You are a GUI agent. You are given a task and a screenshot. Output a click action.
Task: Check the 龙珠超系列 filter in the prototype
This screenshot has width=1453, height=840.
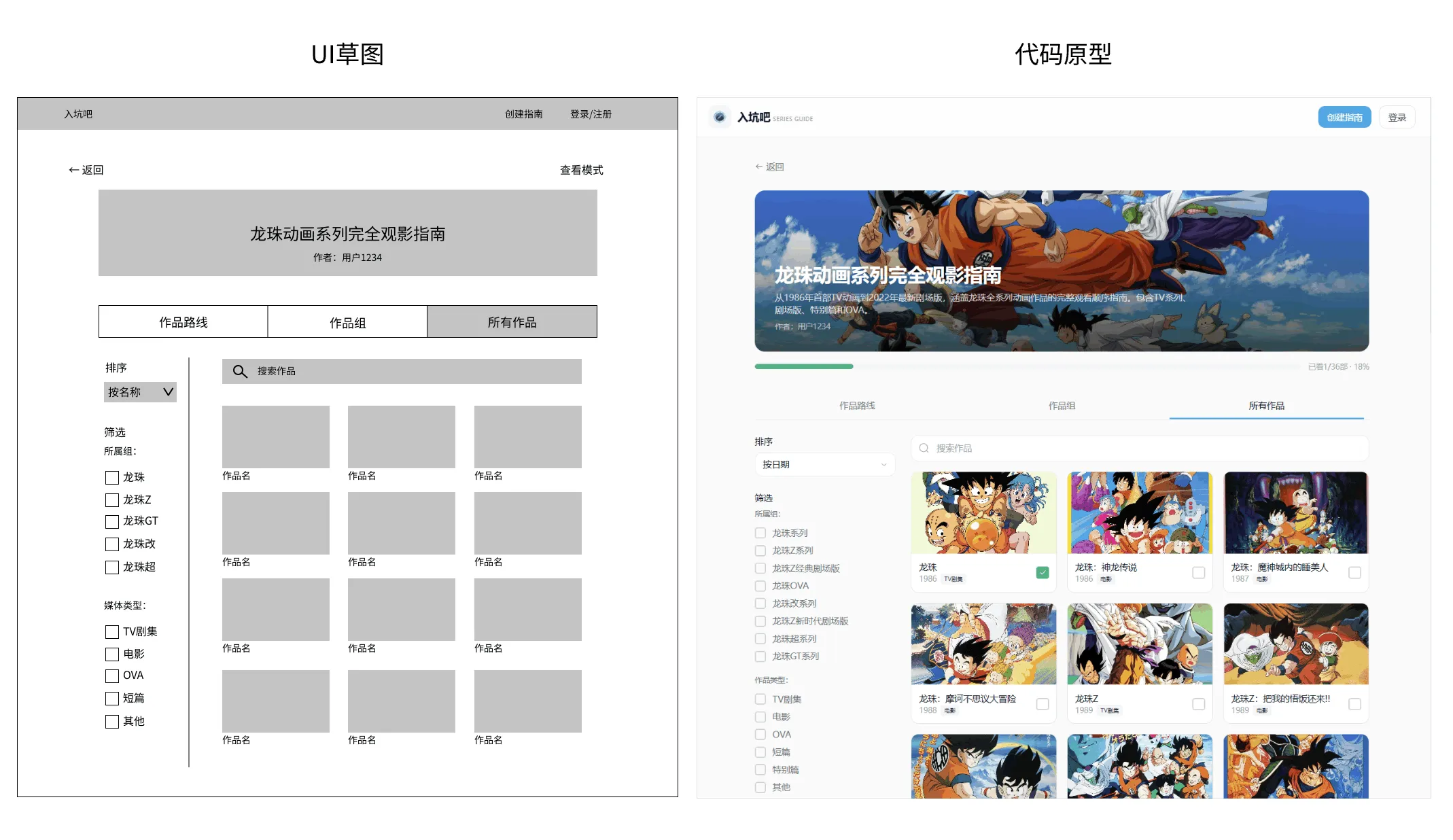[x=760, y=639]
